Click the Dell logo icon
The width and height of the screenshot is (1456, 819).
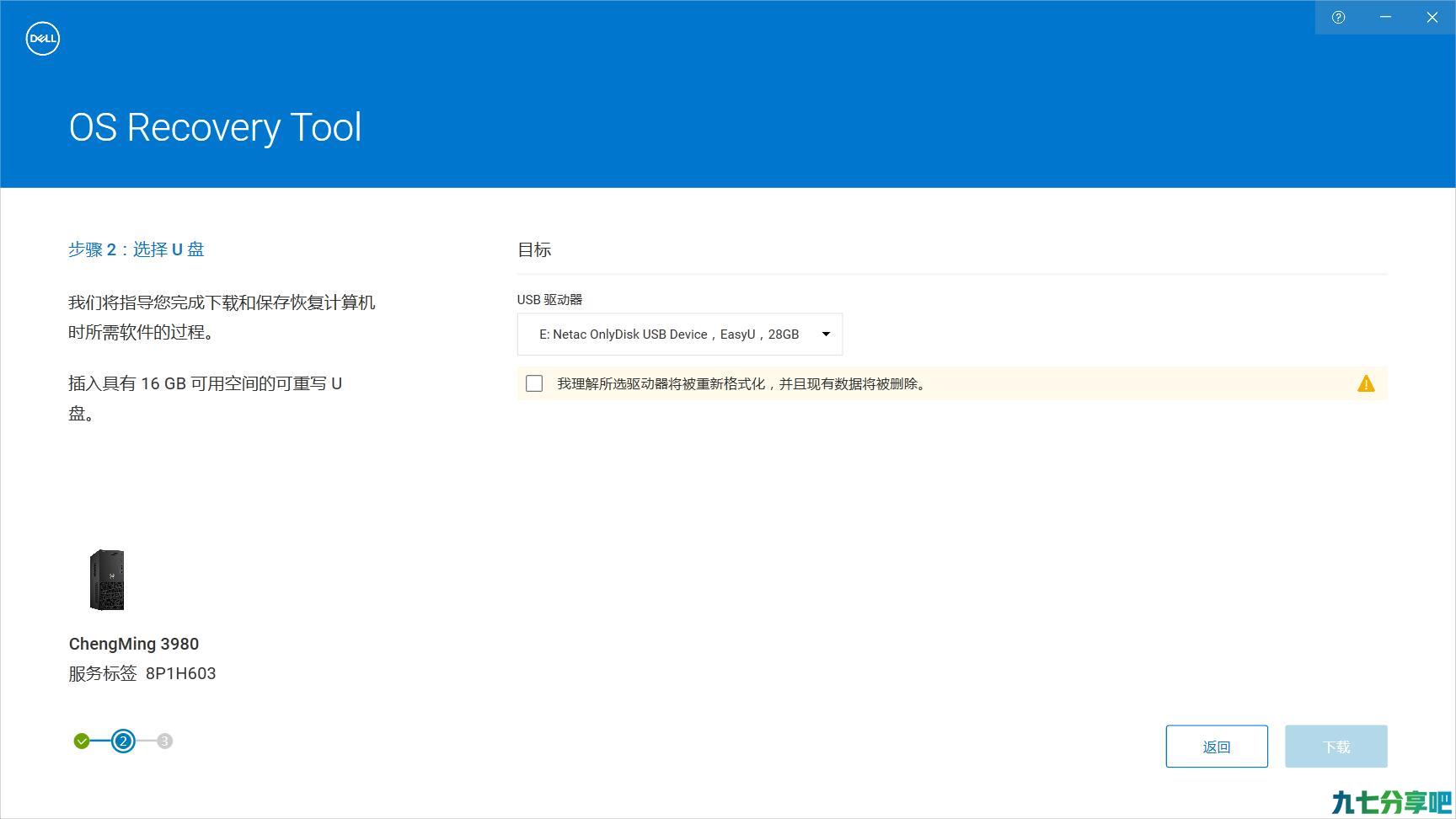tap(42, 39)
